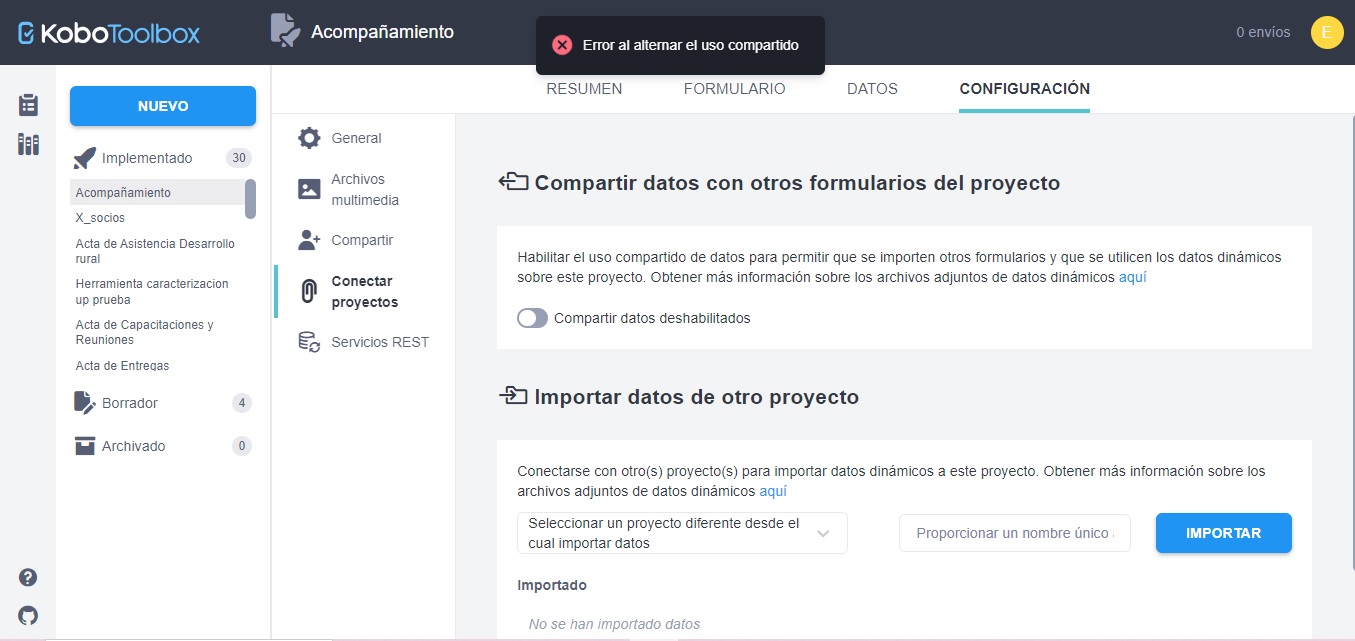Select the Conectar proyectos paperclip icon

pyautogui.click(x=308, y=291)
